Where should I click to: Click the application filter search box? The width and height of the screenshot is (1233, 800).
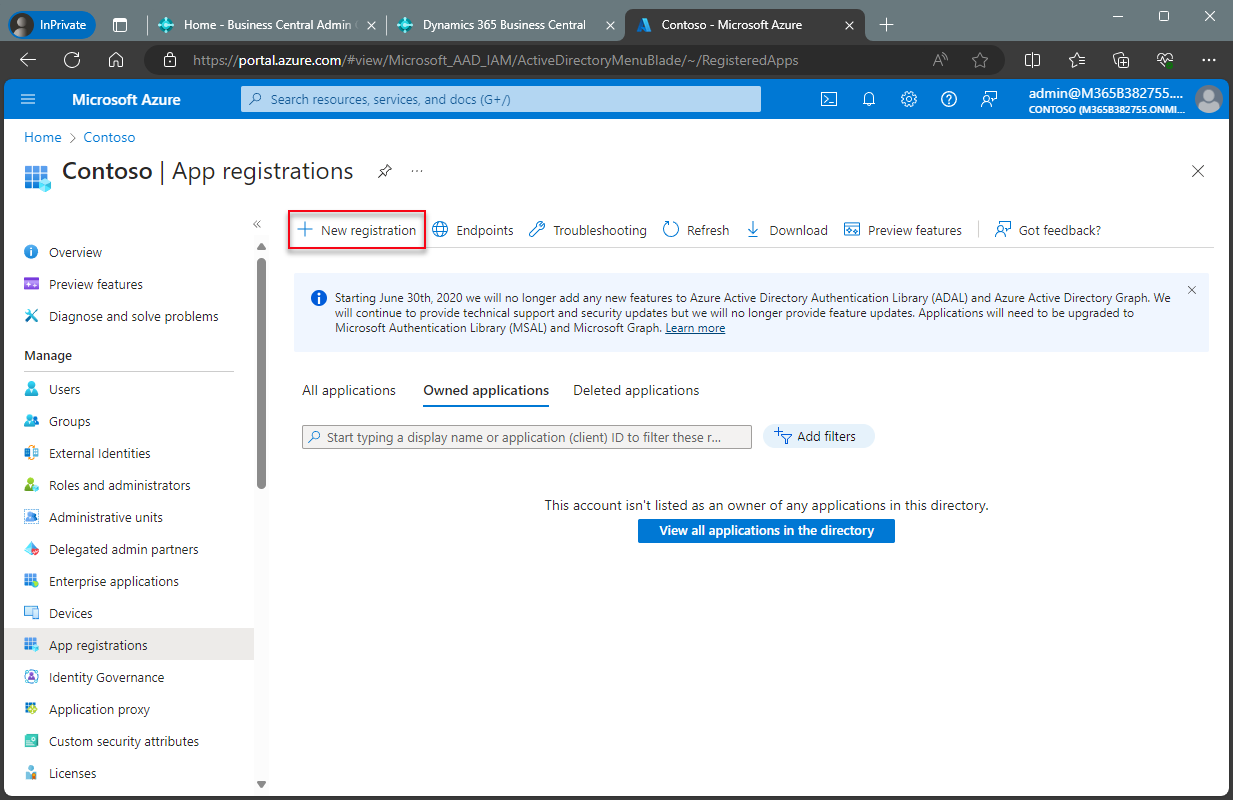point(526,436)
